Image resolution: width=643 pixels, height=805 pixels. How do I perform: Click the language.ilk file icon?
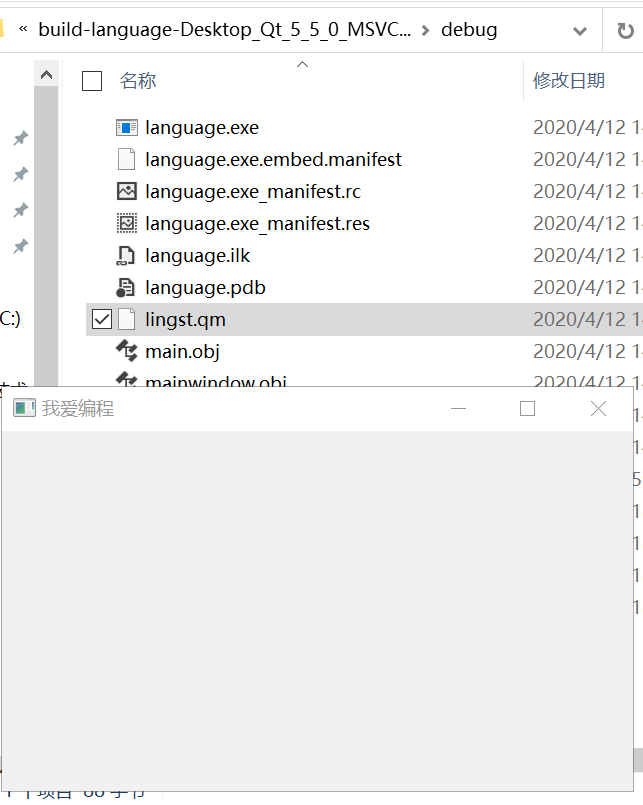[127, 255]
